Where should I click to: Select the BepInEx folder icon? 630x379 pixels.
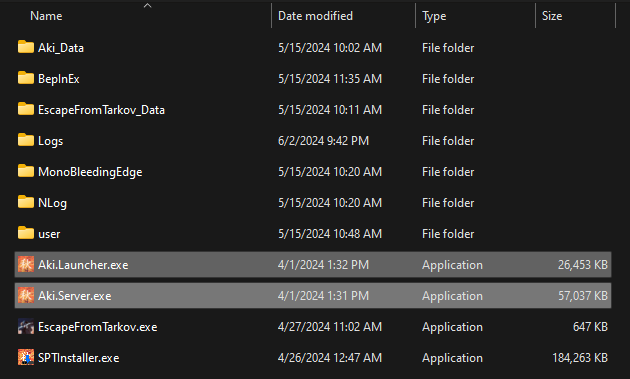point(26,78)
